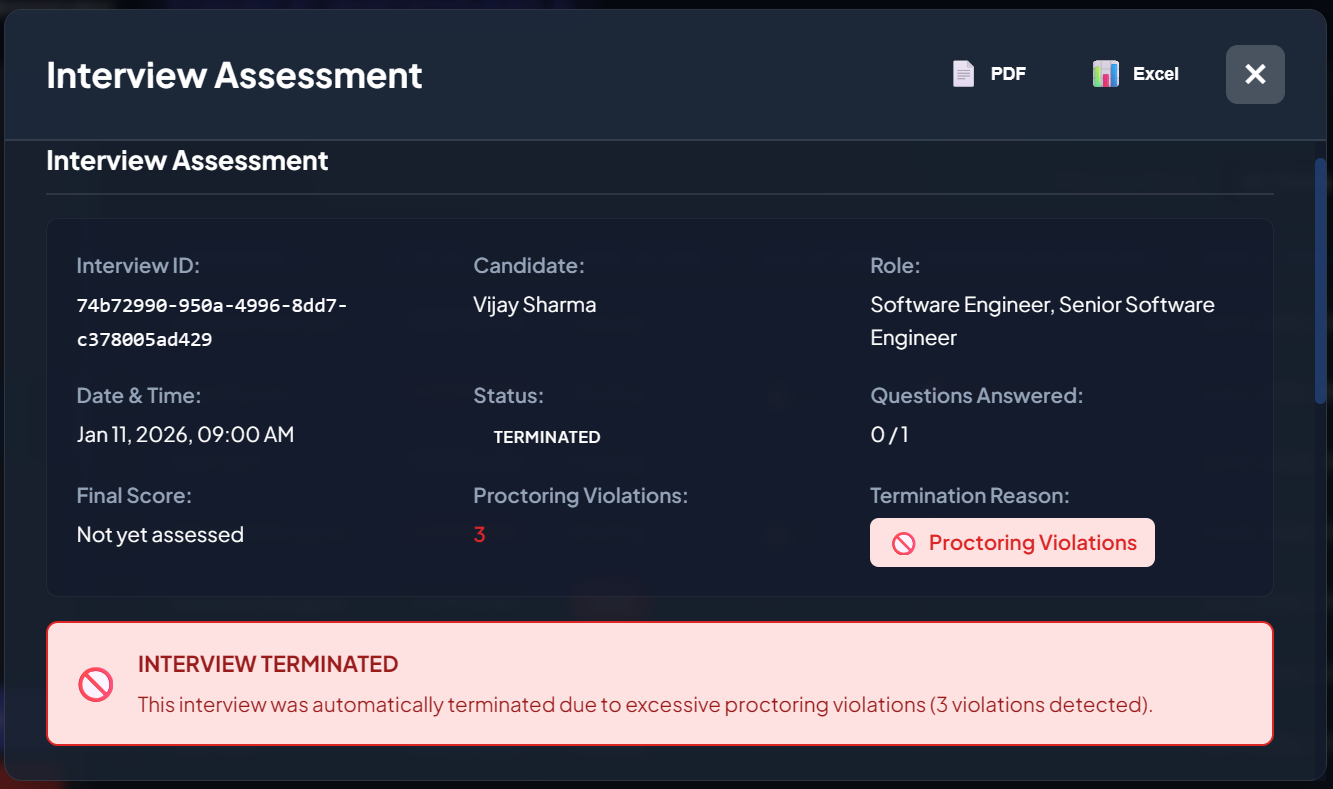Click the spreadsheet glyph next to Excel label

(1104, 73)
